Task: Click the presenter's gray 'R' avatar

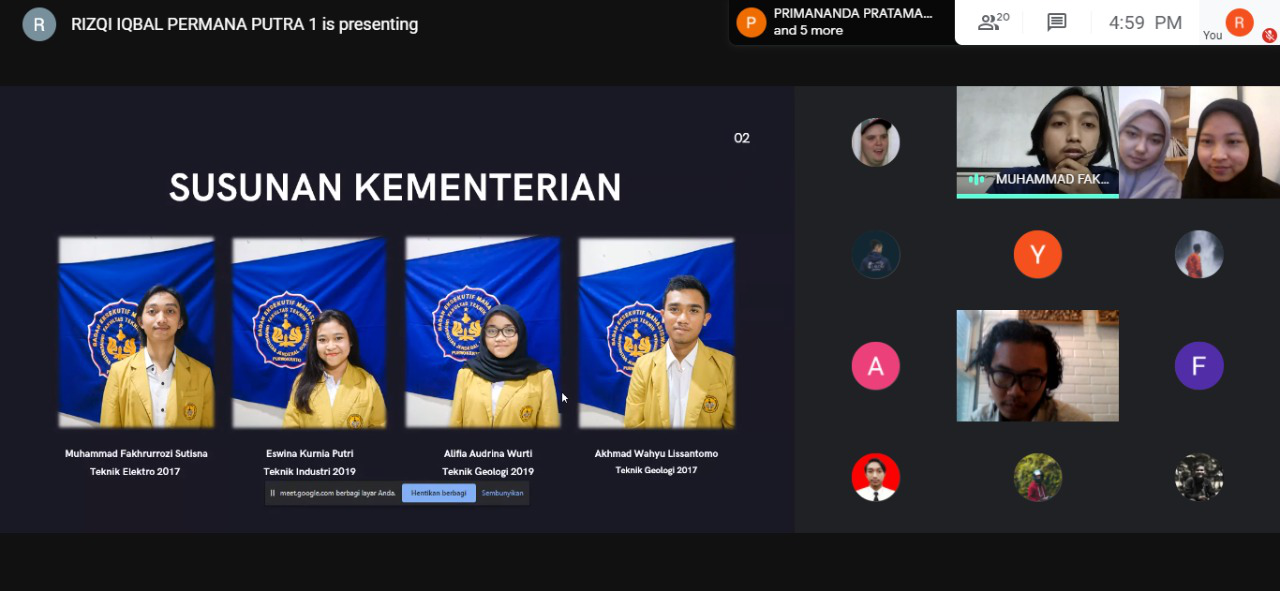Action: [39, 24]
